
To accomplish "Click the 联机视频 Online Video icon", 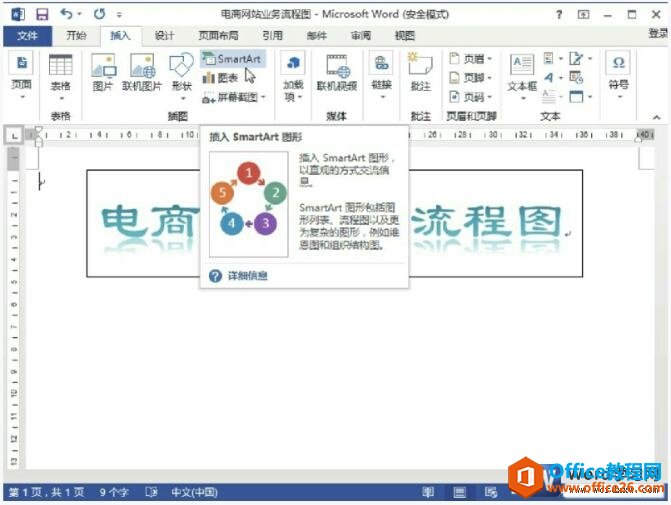I will (337, 72).
